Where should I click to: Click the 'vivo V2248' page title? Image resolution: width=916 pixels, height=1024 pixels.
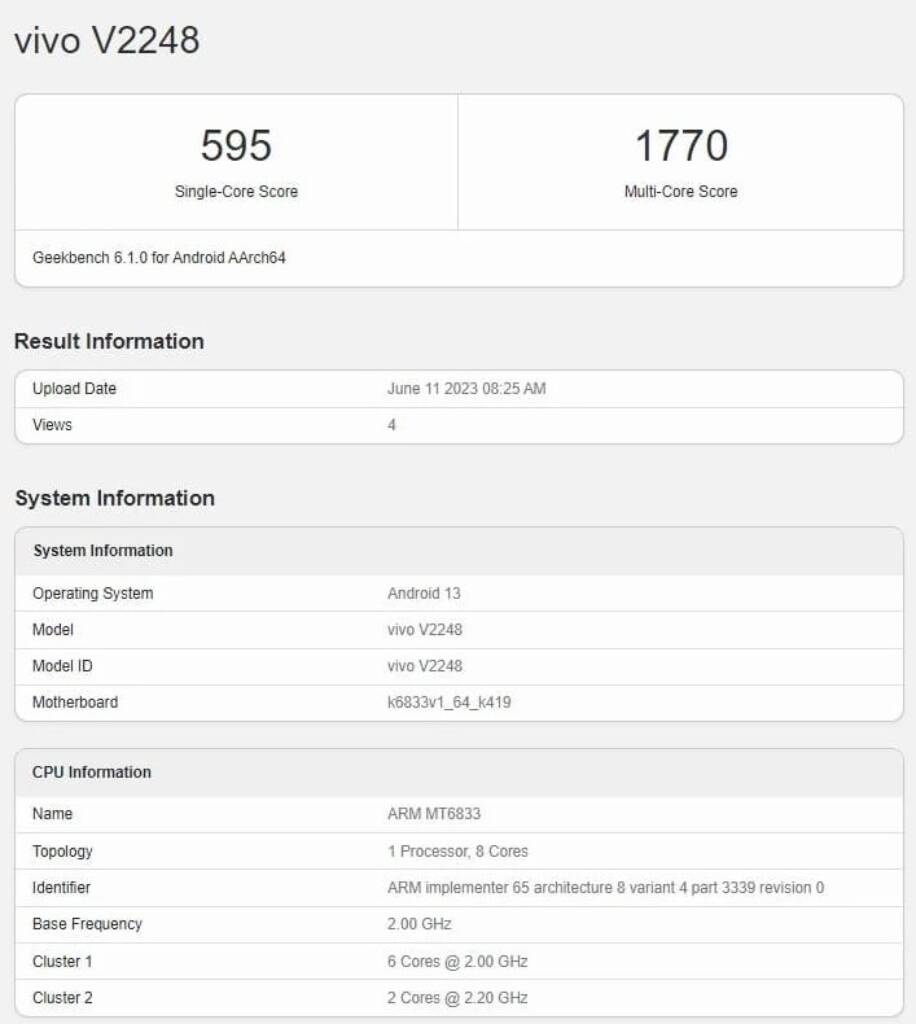pyautogui.click(x=107, y=40)
